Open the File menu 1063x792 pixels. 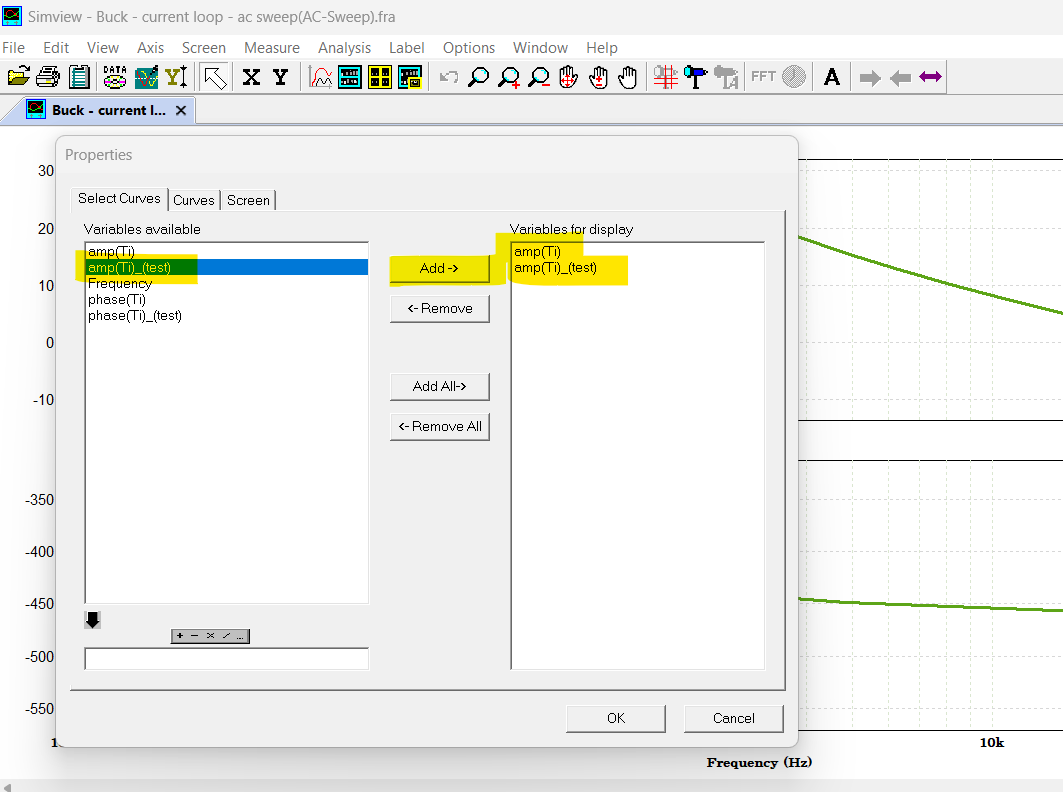coord(14,47)
